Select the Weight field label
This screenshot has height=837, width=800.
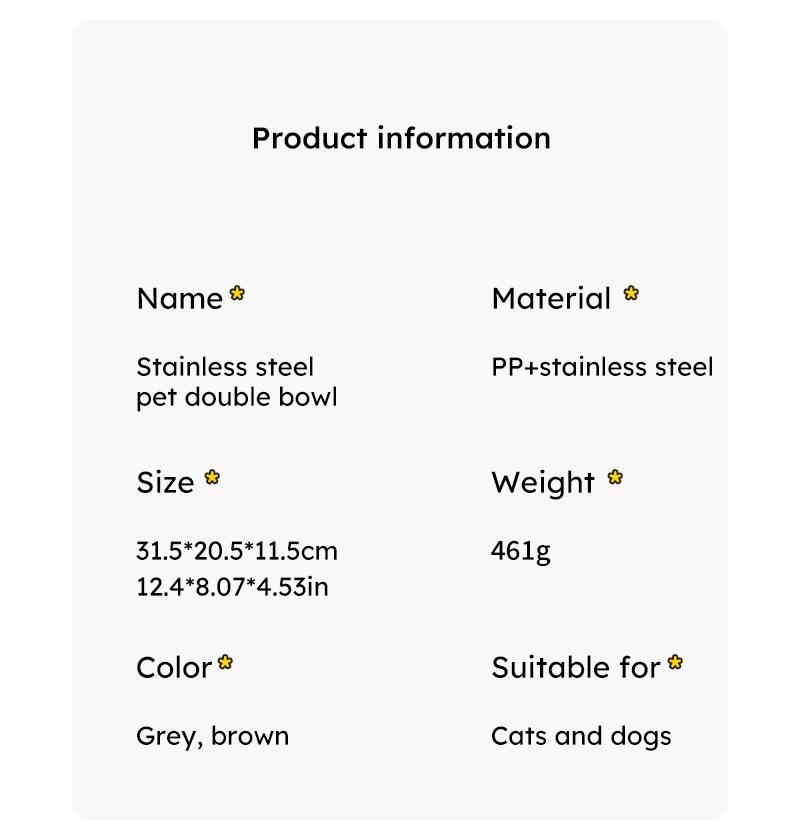coord(543,483)
